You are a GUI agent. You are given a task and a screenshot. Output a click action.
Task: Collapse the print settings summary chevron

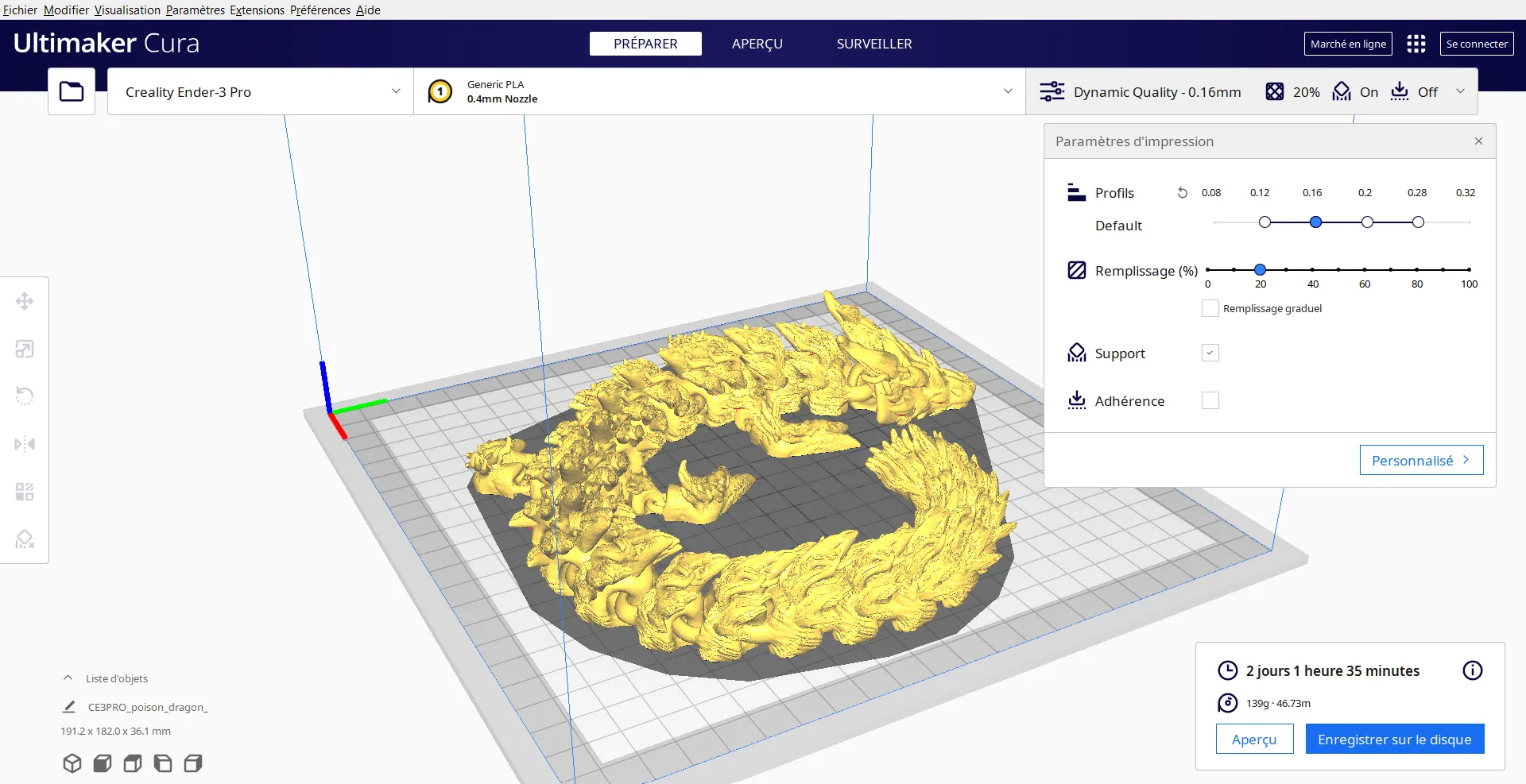1460,91
